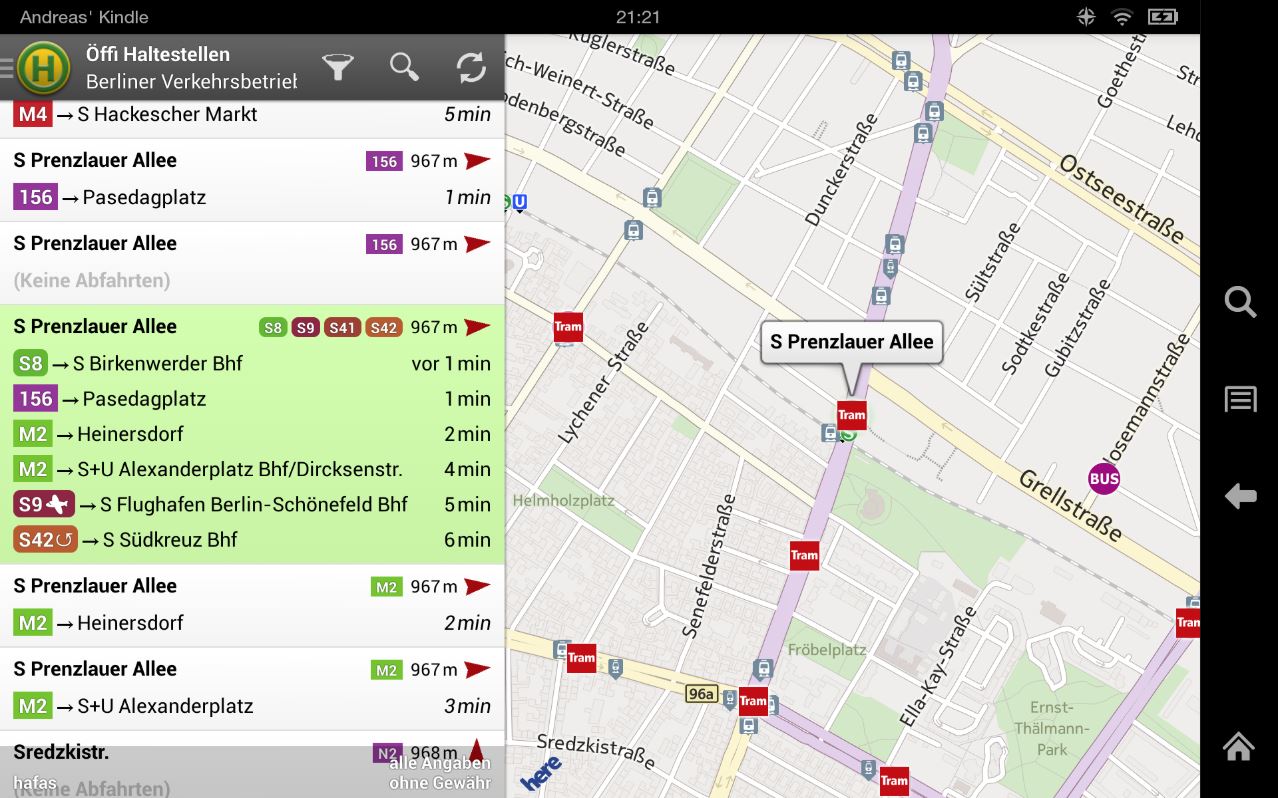Select S9 to S Flughafen Berlin-Schönefeld departure
Image resolution: width=1278 pixels, height=798 pixels.
click(x=252, y=504)
